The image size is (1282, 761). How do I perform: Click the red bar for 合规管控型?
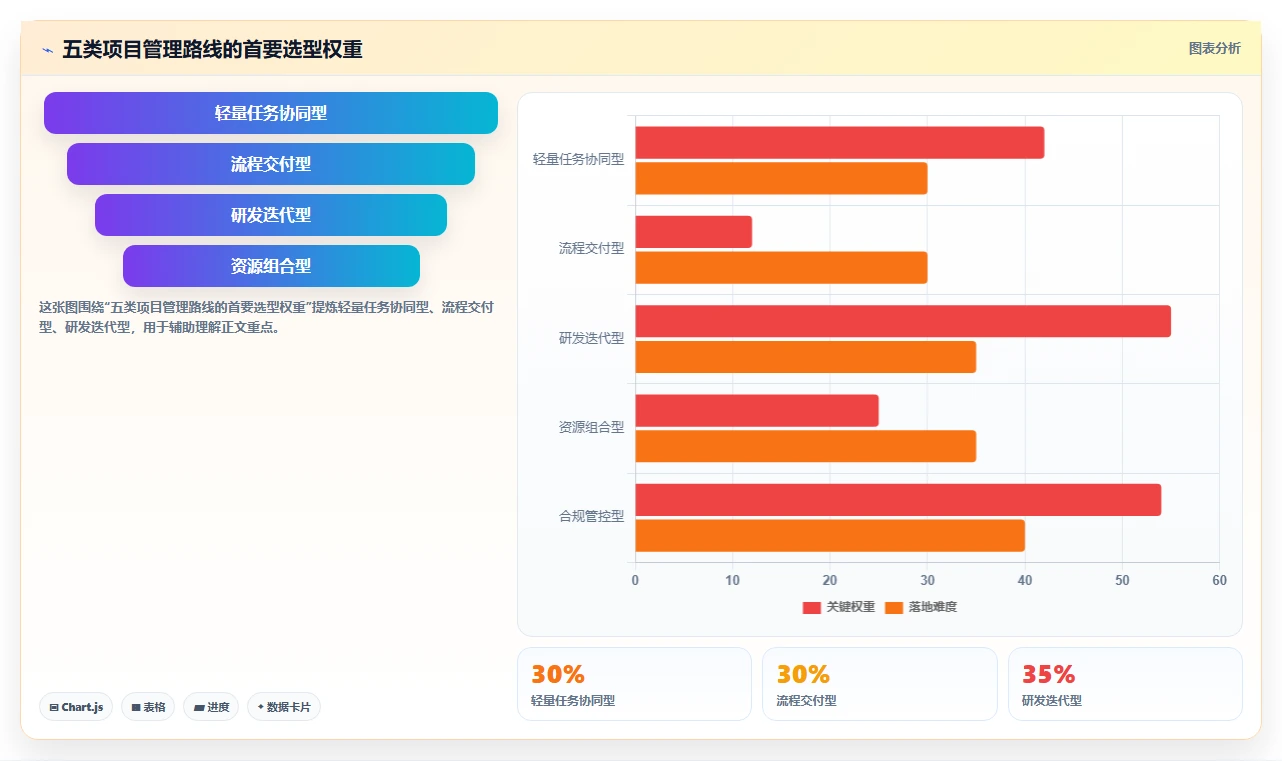click(x=898, y=500)
